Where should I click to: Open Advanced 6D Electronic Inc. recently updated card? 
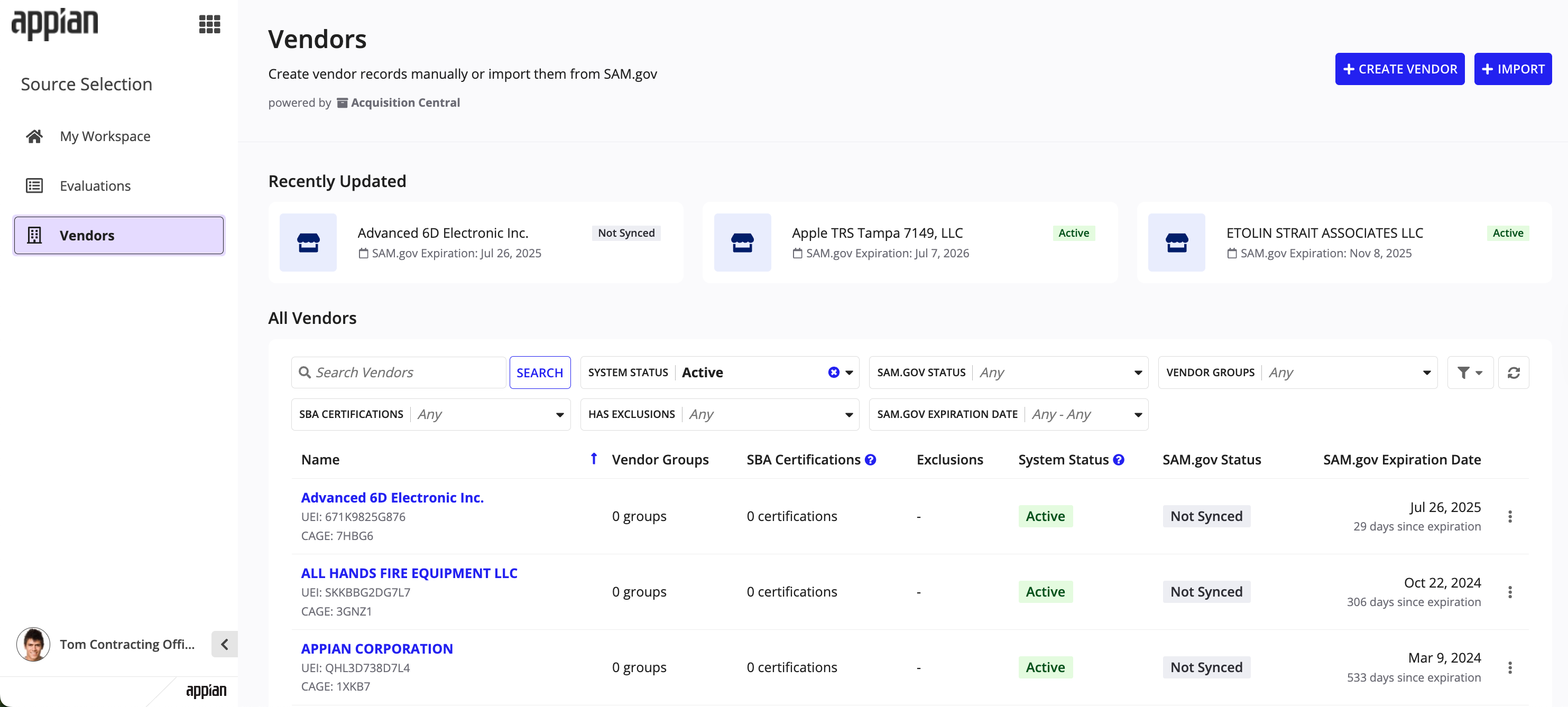[476, 242]
